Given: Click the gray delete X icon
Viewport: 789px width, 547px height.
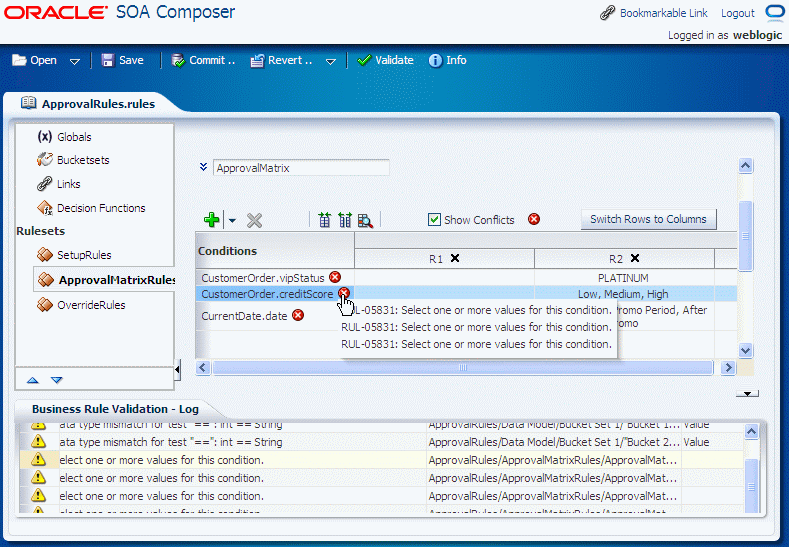Looking at the screenshot, I should pyautogui.click(x=254, y=220).
